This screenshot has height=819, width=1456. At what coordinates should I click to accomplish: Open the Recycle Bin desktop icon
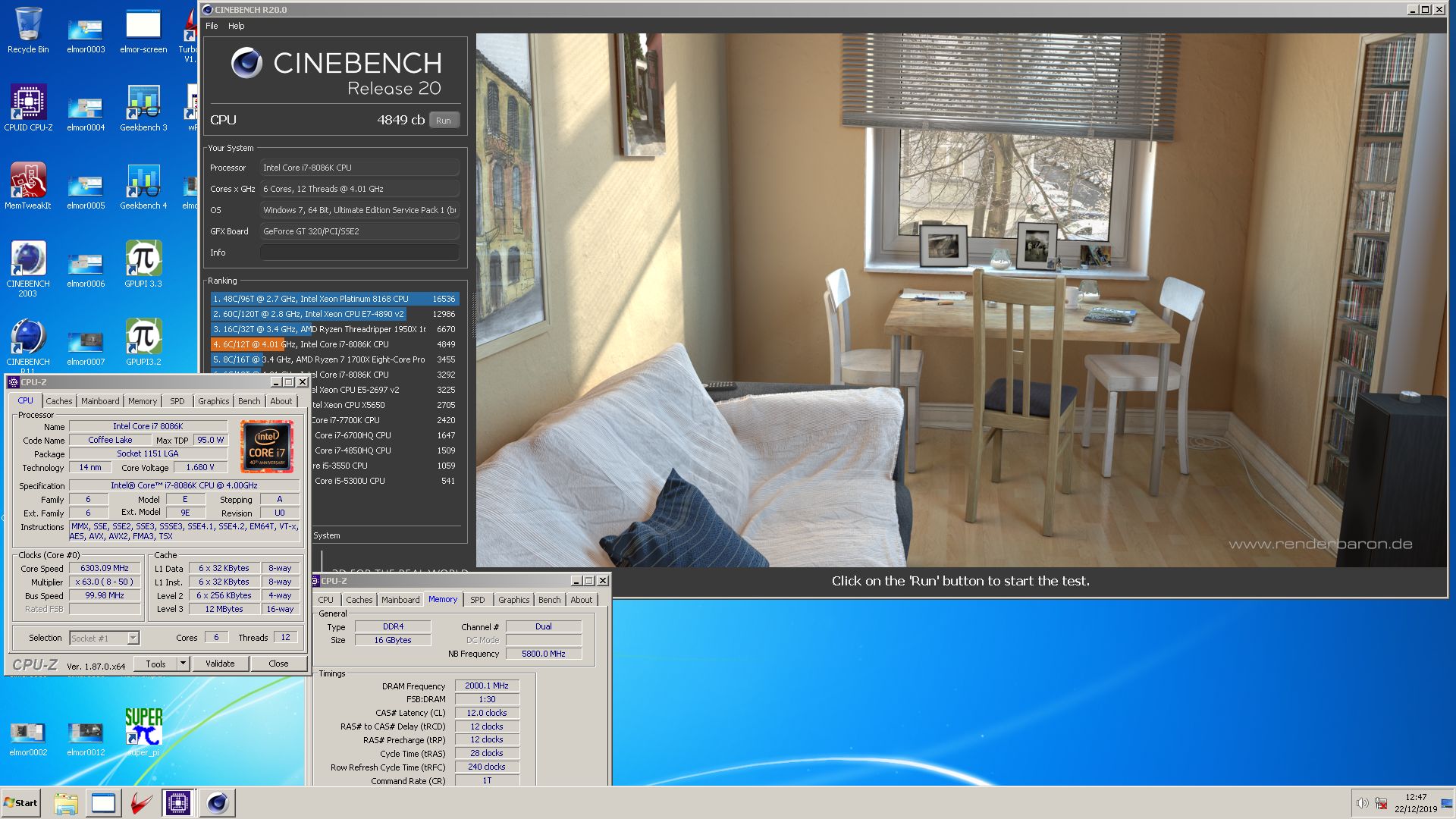coord(28,31)
